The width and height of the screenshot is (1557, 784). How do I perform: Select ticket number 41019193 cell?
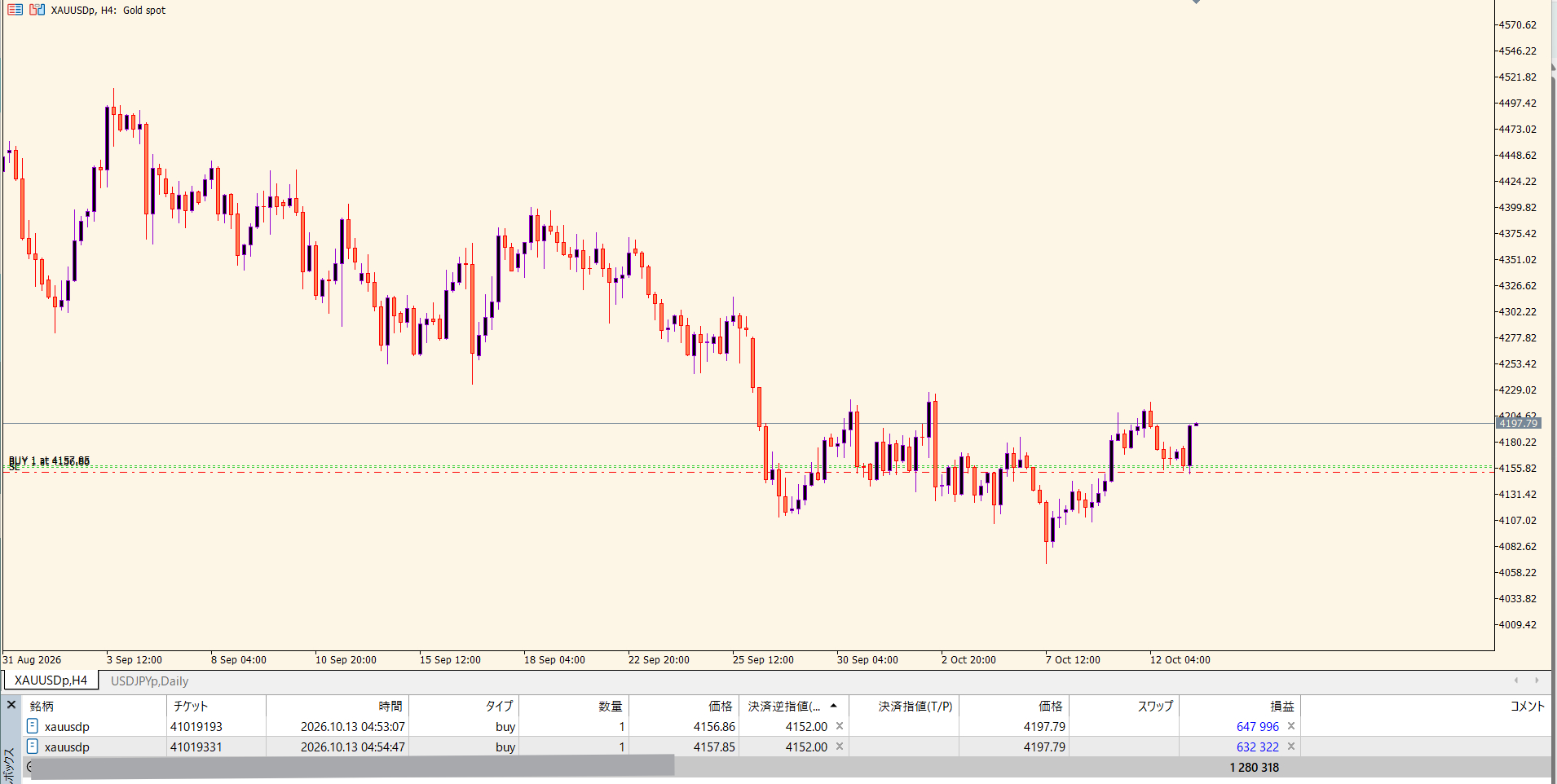click(196, 726)
